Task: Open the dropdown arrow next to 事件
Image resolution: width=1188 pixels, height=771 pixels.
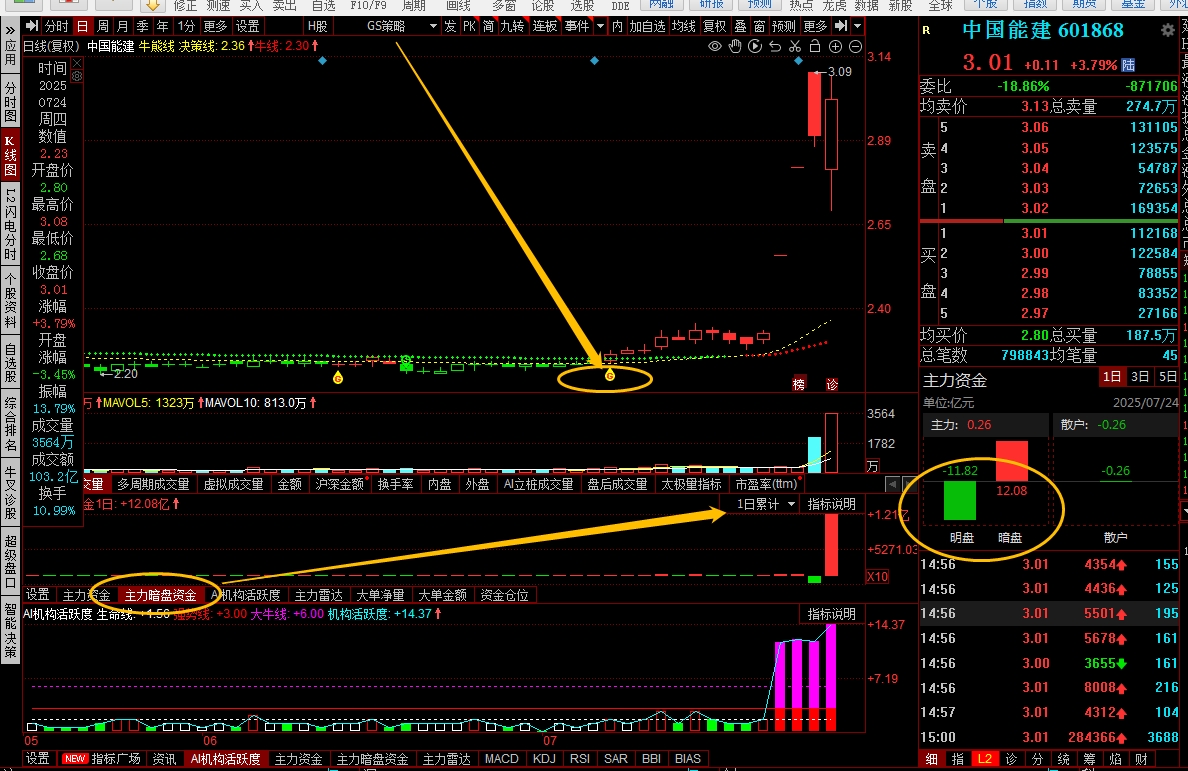Action: 600,27
